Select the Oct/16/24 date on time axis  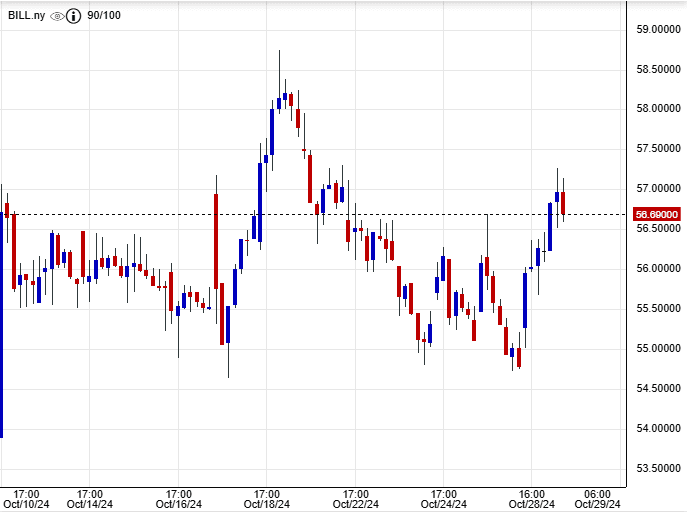pos(178,504)
